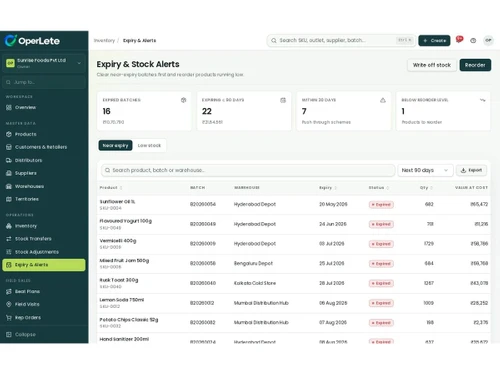Viewport: 500px width, 375px height.
Task: Focus the Jump to search field
Action: 44,82
